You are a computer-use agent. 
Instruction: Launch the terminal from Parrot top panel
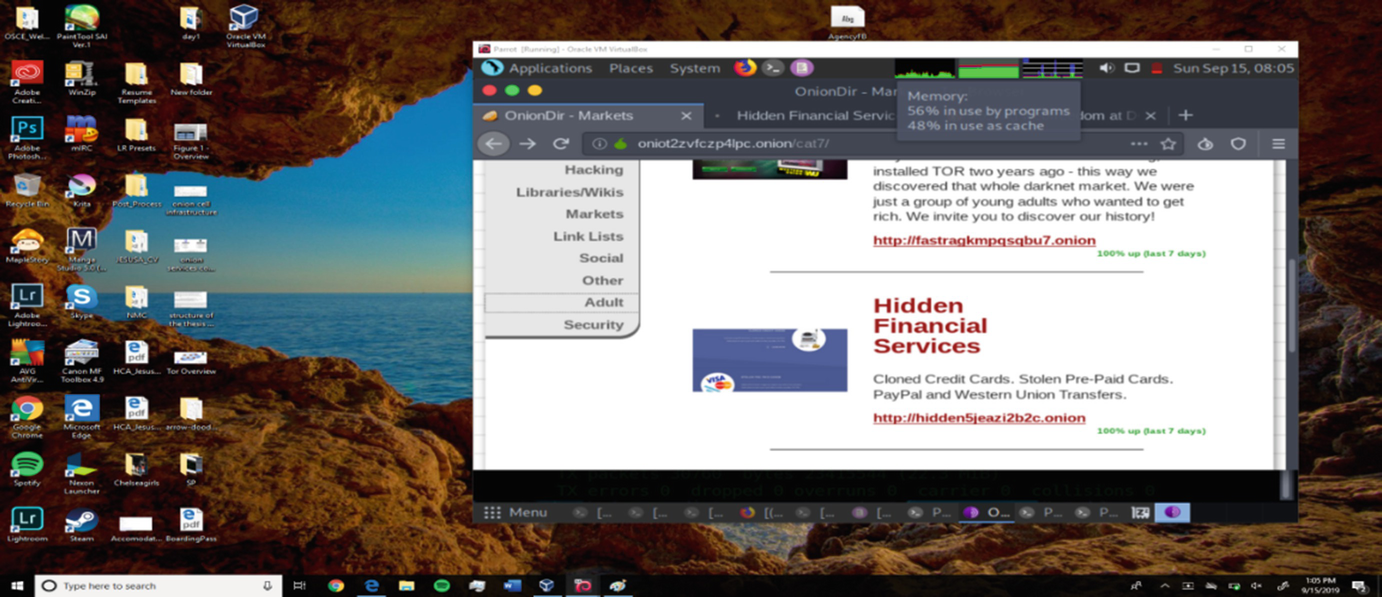click(x=773, y=68)
